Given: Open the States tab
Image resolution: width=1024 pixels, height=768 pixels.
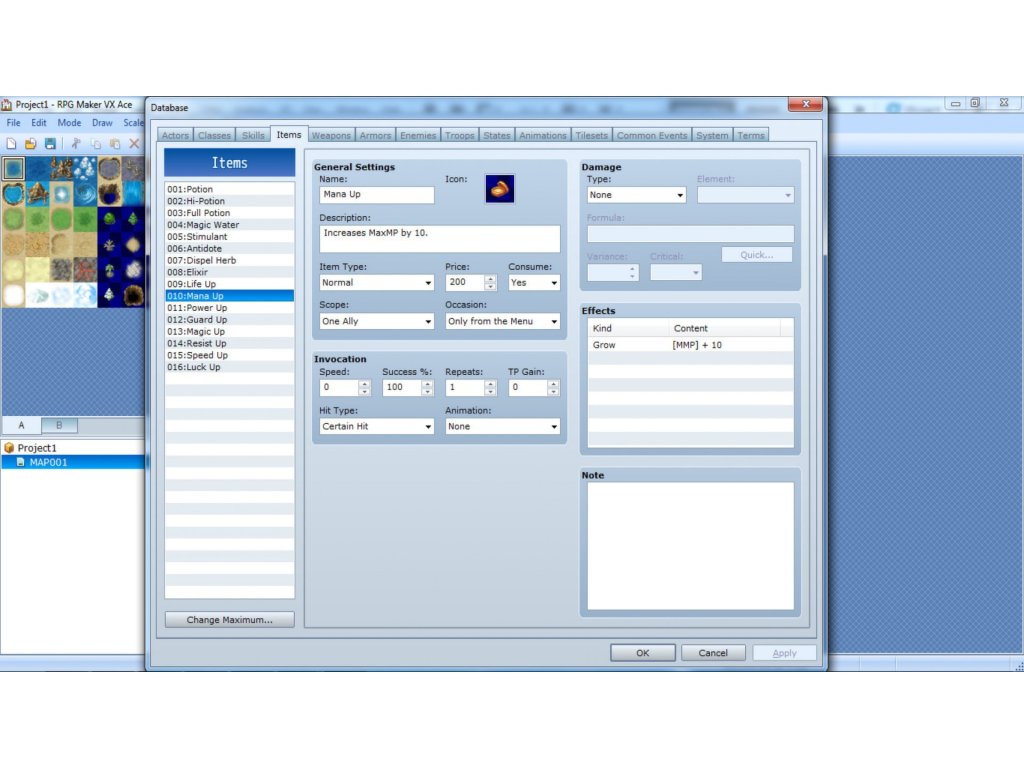Looking at the screenshot, I should 496,135.
